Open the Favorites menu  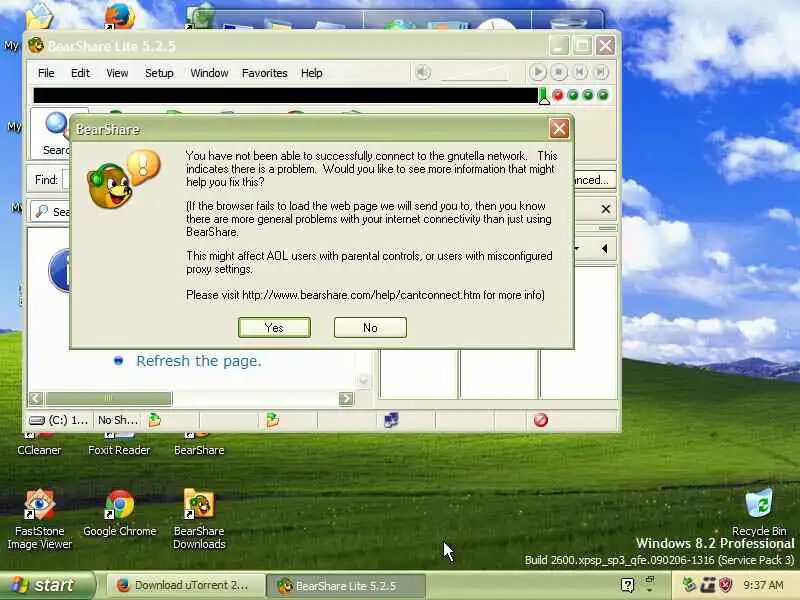264,73
